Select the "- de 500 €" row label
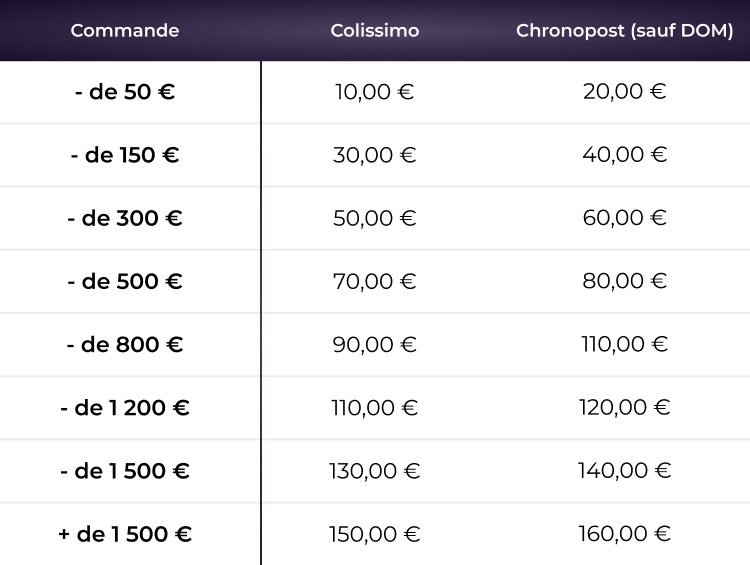This screenshot has height=565, width=750. [125, 282]
